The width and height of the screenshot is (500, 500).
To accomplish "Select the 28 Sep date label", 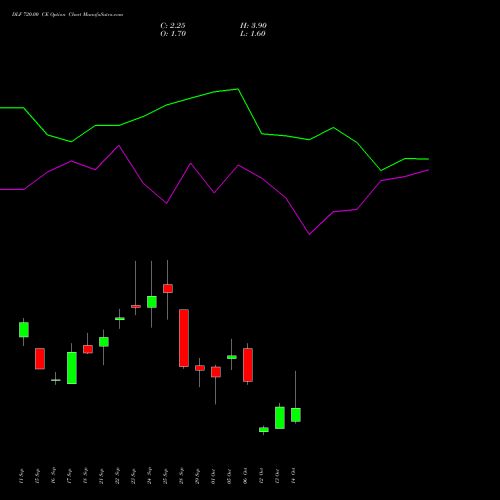I will click(181, 476).
